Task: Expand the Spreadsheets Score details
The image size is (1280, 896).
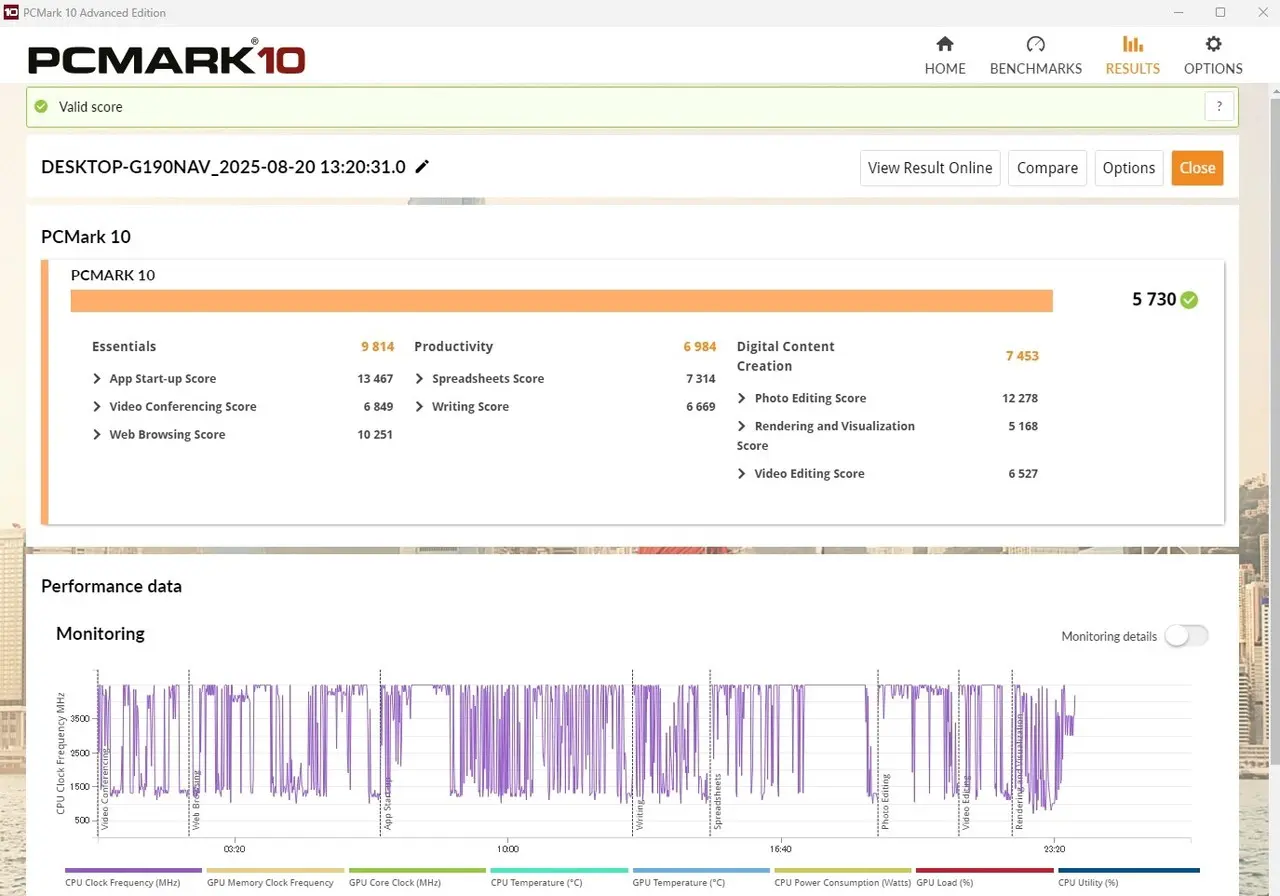Action: coord(420,379)
